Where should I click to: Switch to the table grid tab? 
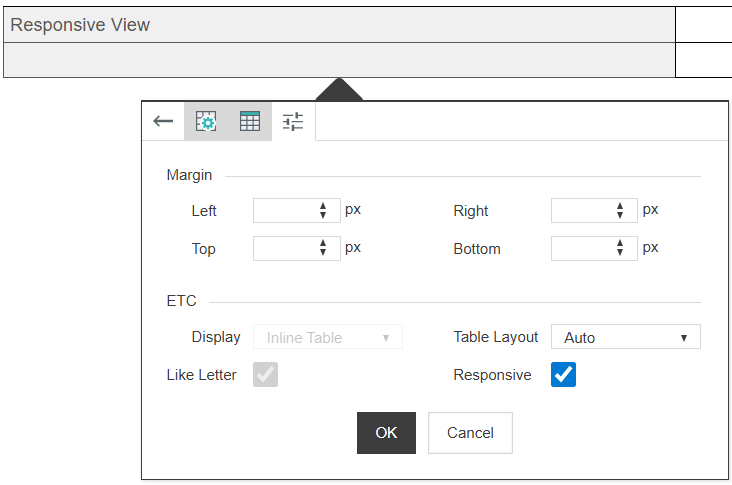tap(250, 121)
